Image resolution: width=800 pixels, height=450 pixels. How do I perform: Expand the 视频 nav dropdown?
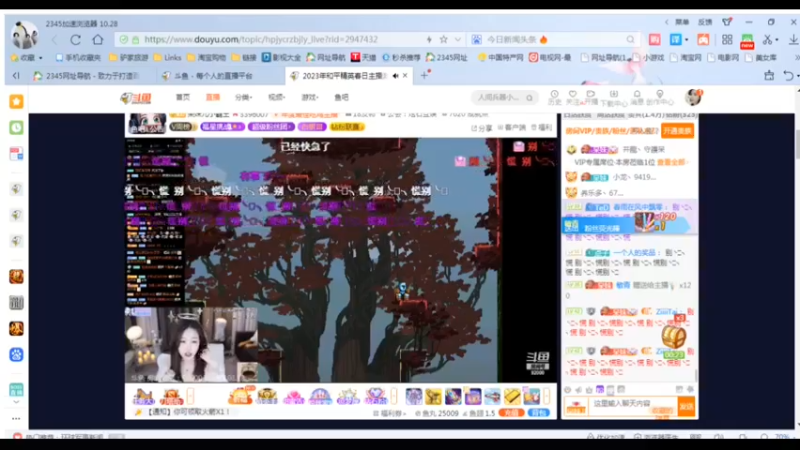[x=277, y=97]
